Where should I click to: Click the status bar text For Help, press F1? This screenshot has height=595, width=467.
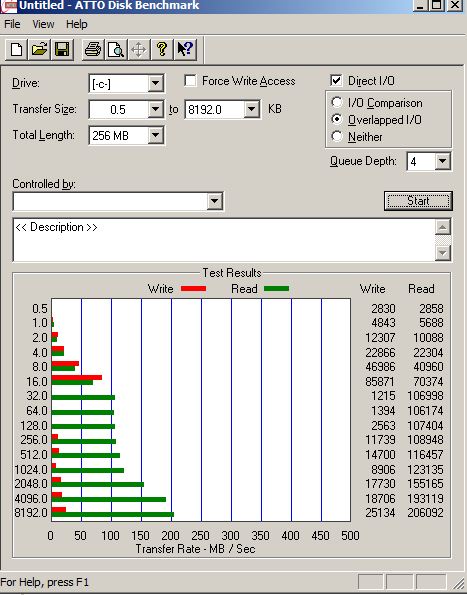pyautogui.click(x=44, y=582)
